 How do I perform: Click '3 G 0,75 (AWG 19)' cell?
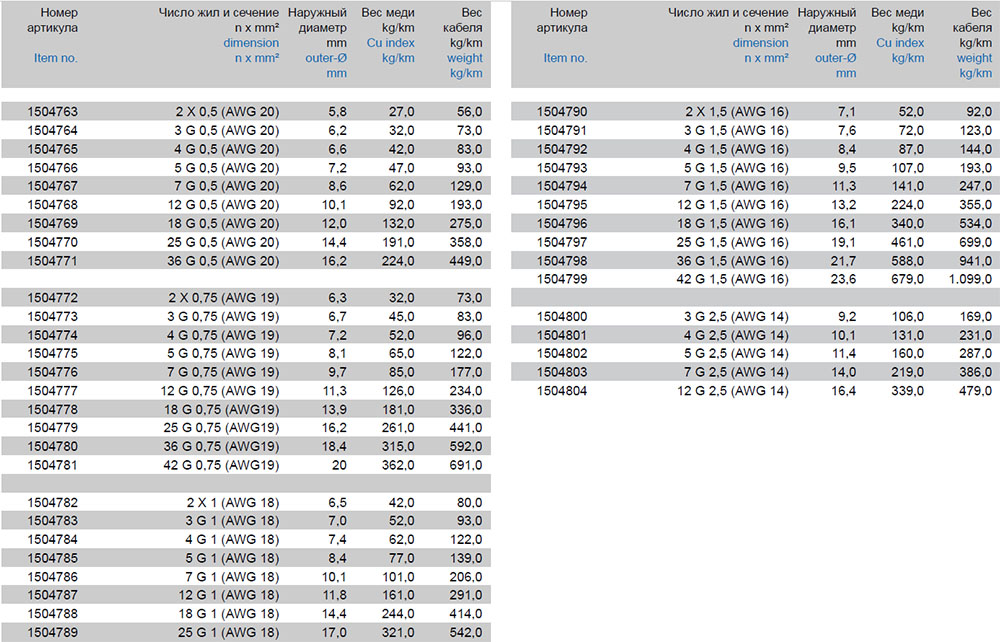(223, 316)
